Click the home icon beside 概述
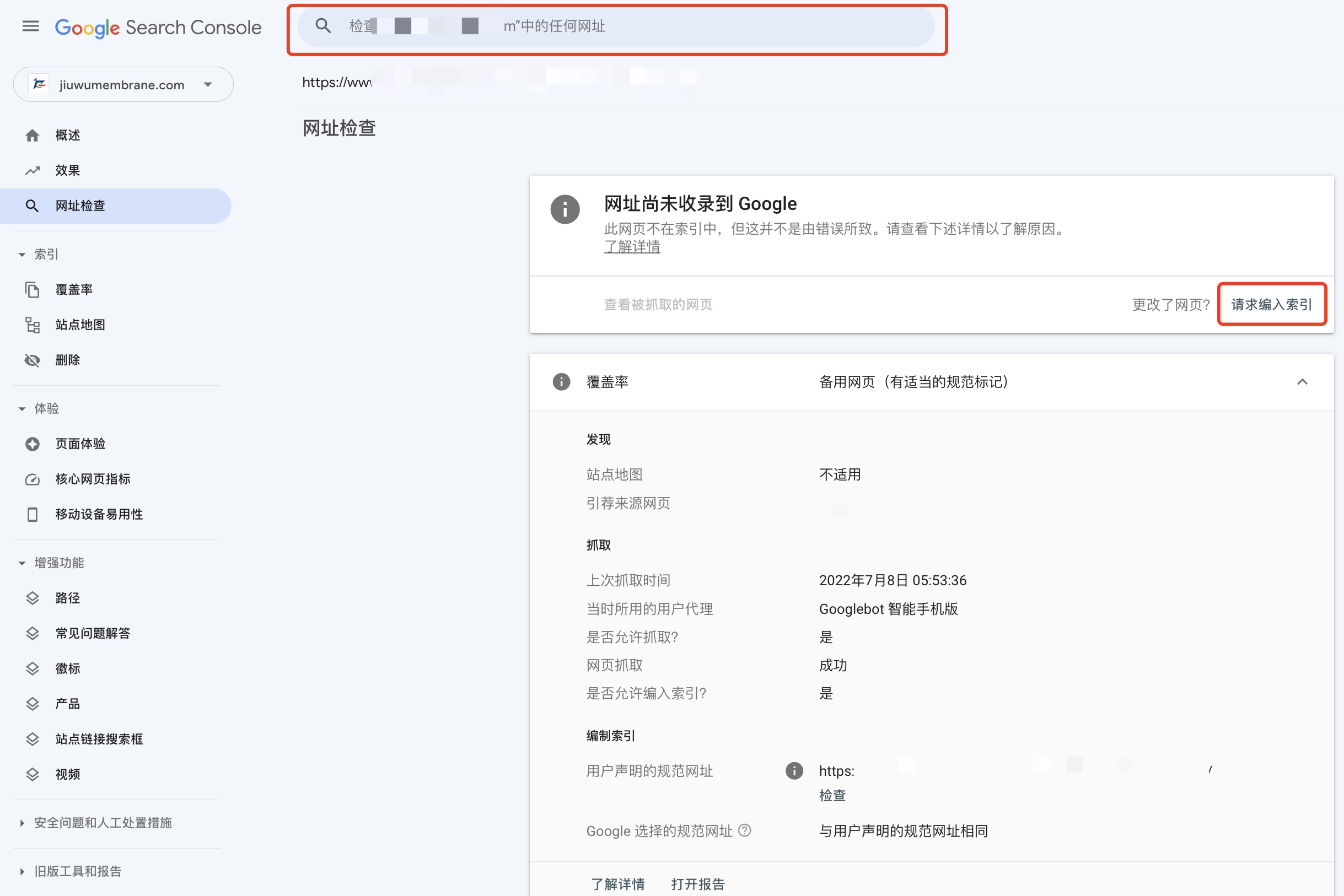Viewport: 1344px width, 896px height. point(32,136)
